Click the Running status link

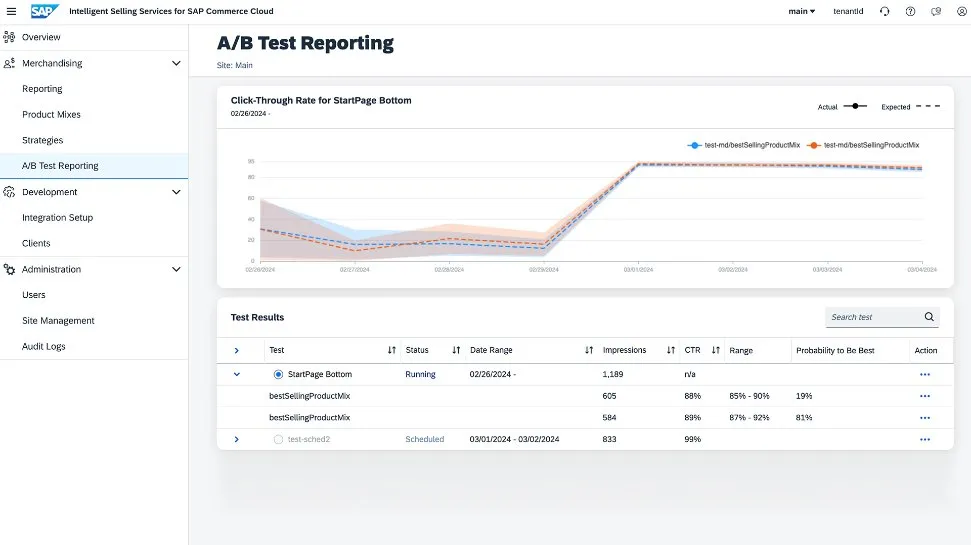tap(420, 374)
